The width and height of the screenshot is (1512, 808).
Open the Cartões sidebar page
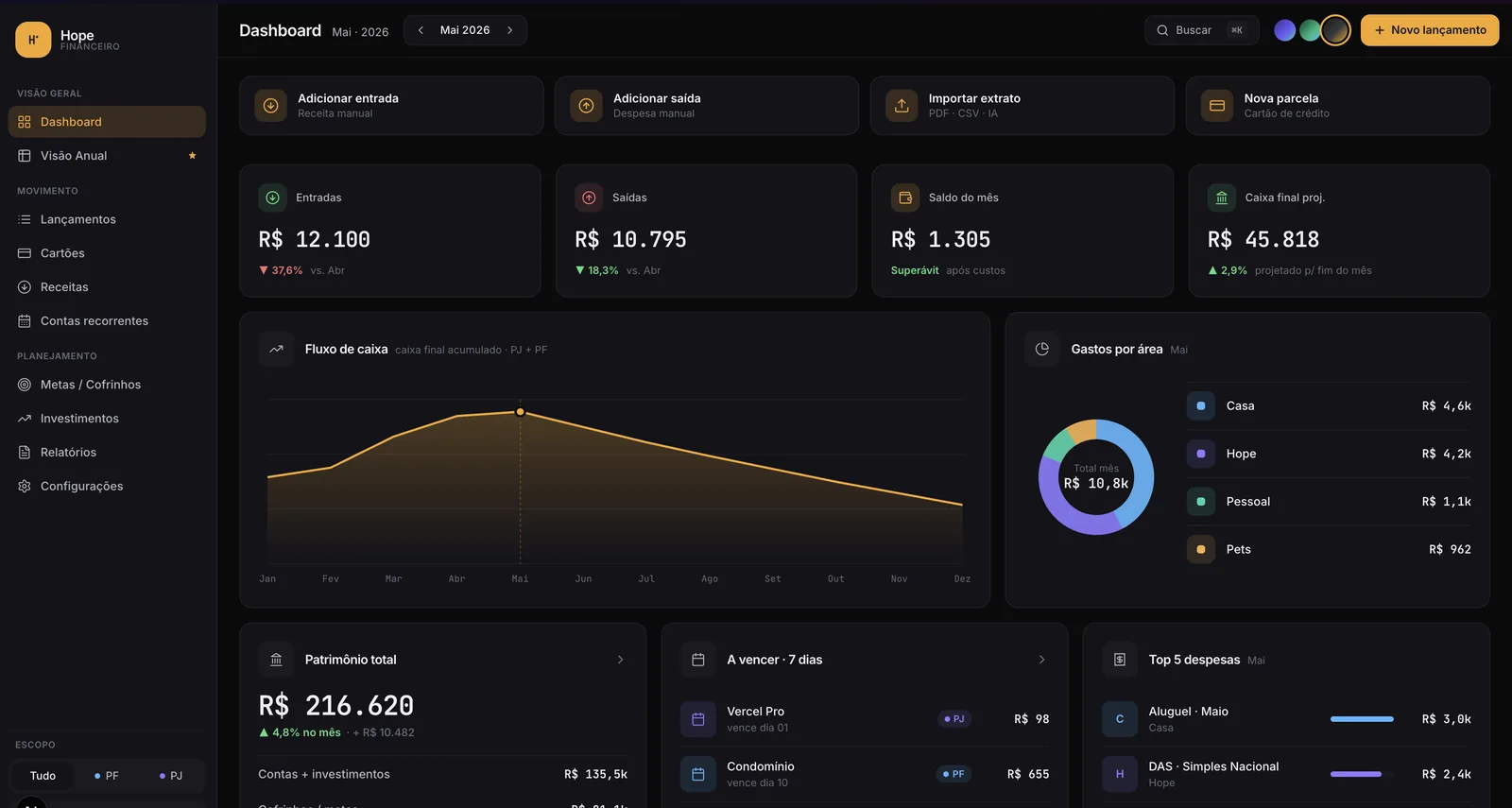107,253
